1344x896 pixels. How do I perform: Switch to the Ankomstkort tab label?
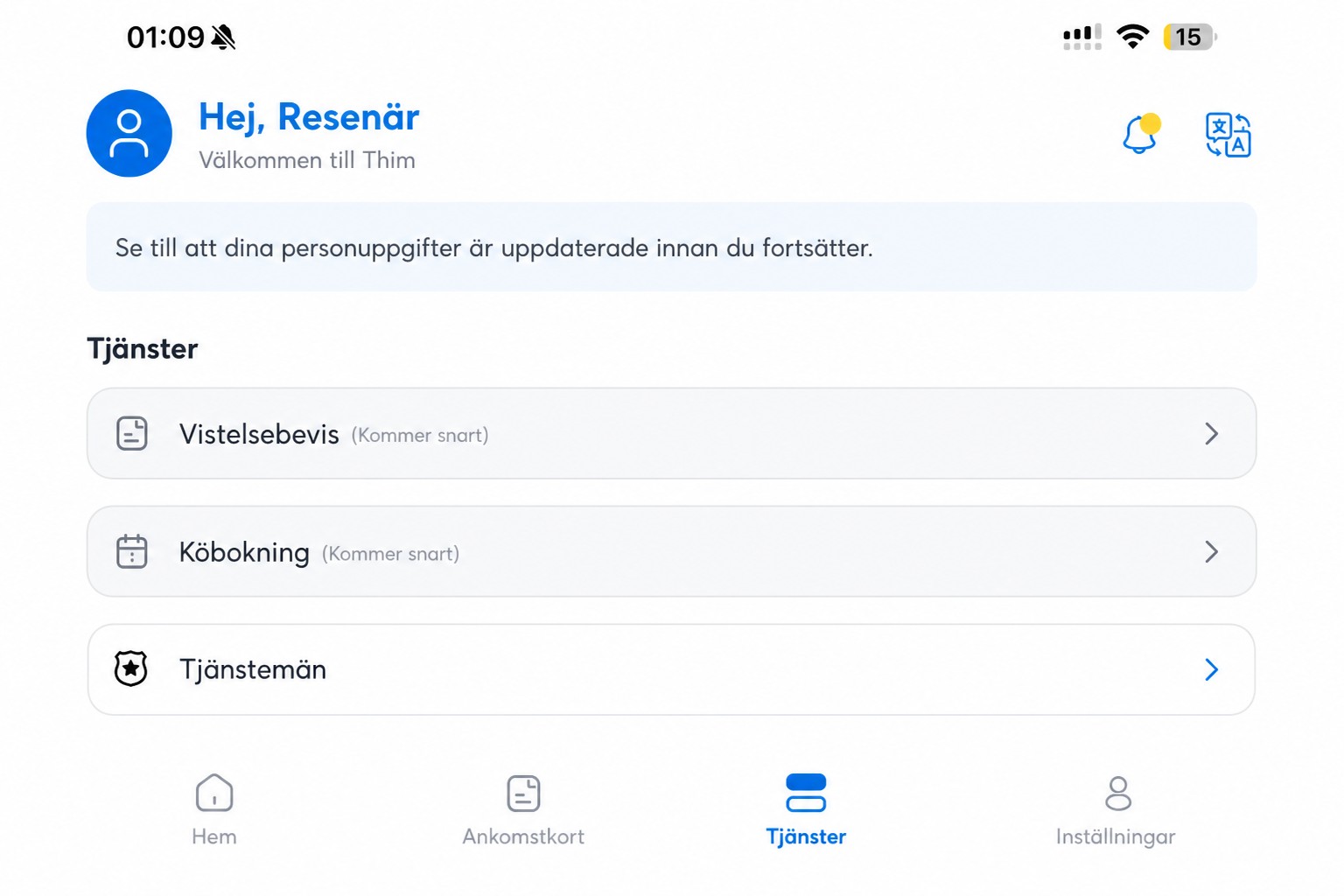pos(523,836)
